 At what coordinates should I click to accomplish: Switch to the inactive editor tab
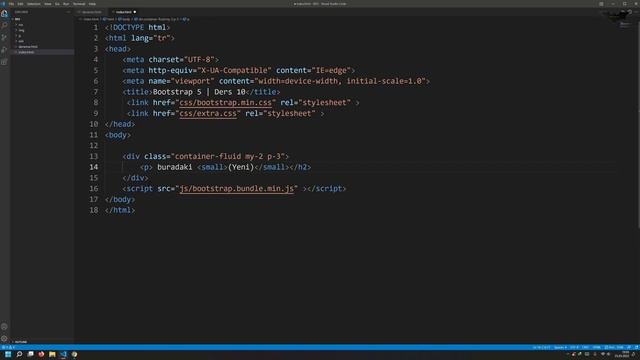pos(91,12)
